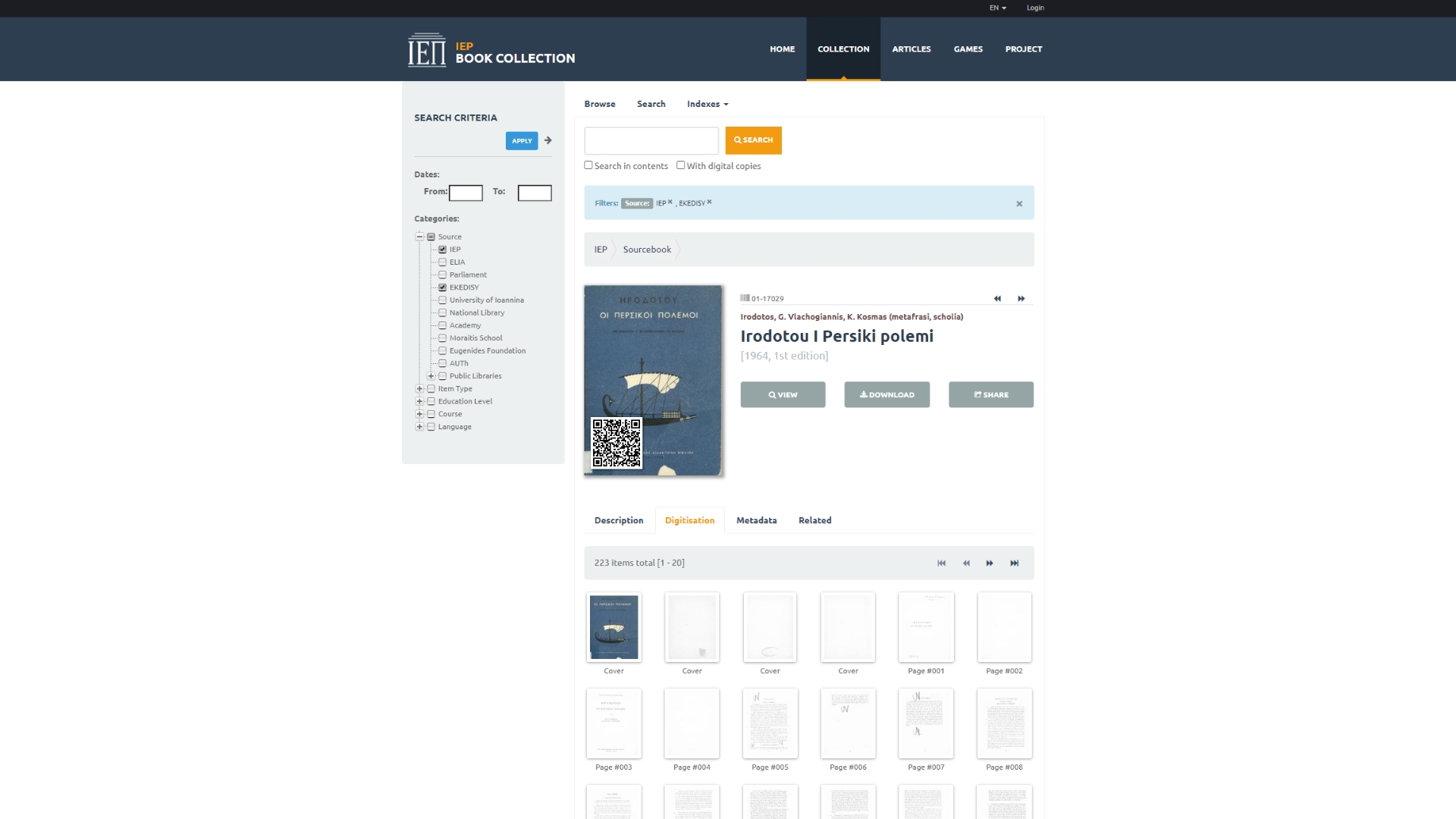Click the blue Apply button
Screen dimensions: 1456x819
click(522, 140)
